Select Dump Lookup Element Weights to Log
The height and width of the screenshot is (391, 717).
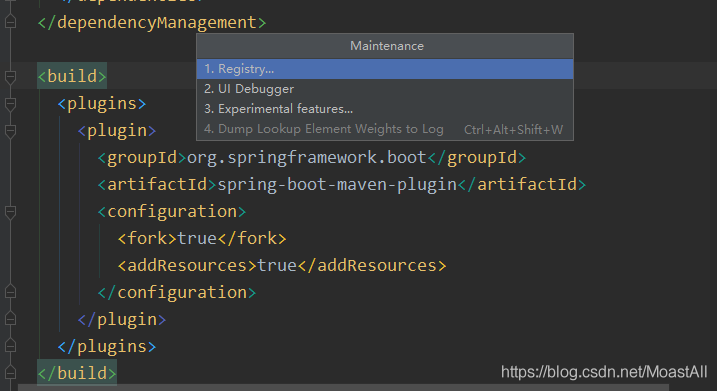(x=385, y=129)
